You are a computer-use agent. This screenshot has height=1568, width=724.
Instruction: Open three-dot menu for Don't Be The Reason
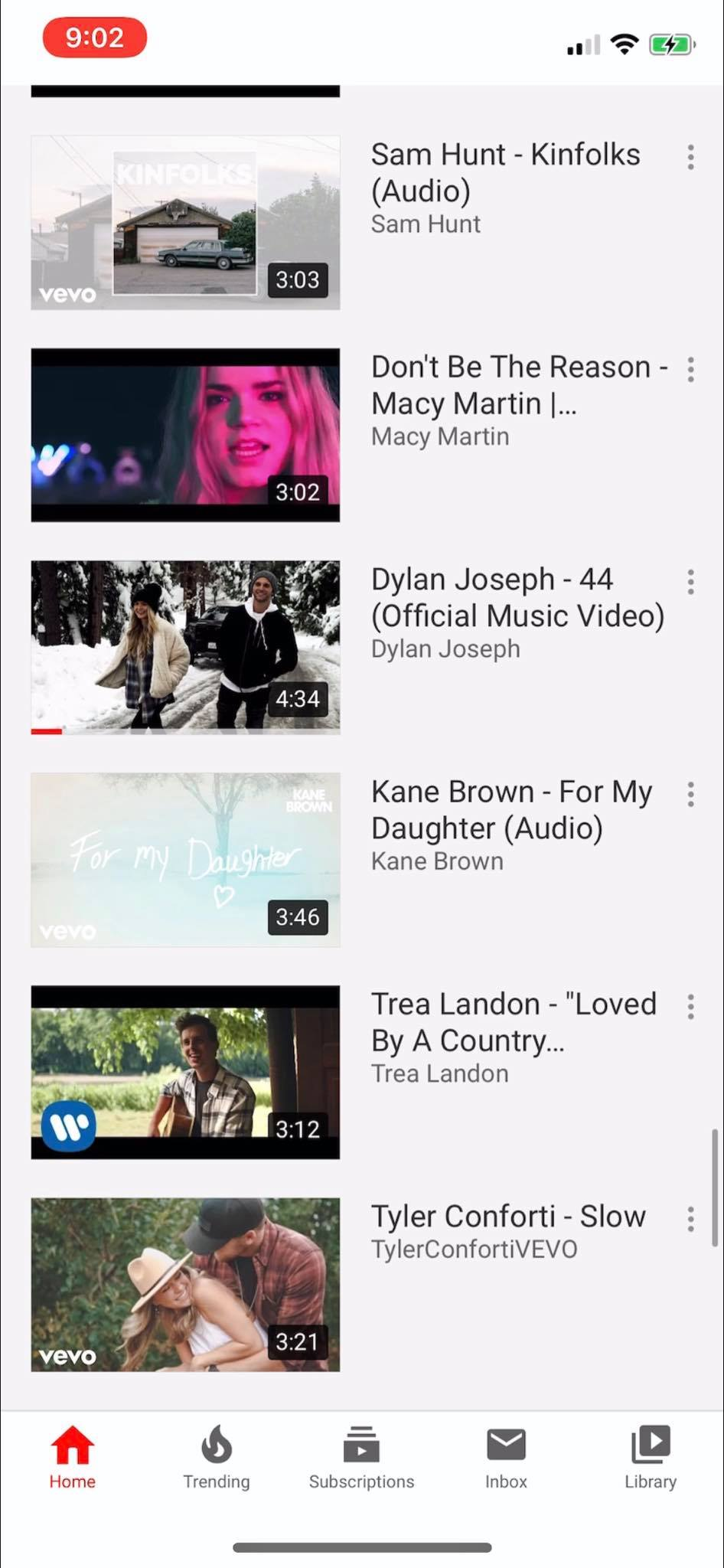(x=690, y=370)
